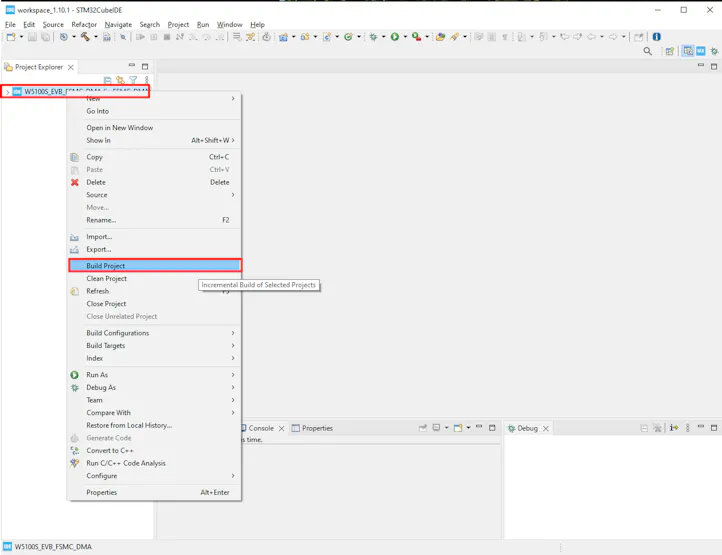This screenshot has width=722, height=555.
Task: Switch to the Device Configuration MX perspective
Action: pos(701,51)
